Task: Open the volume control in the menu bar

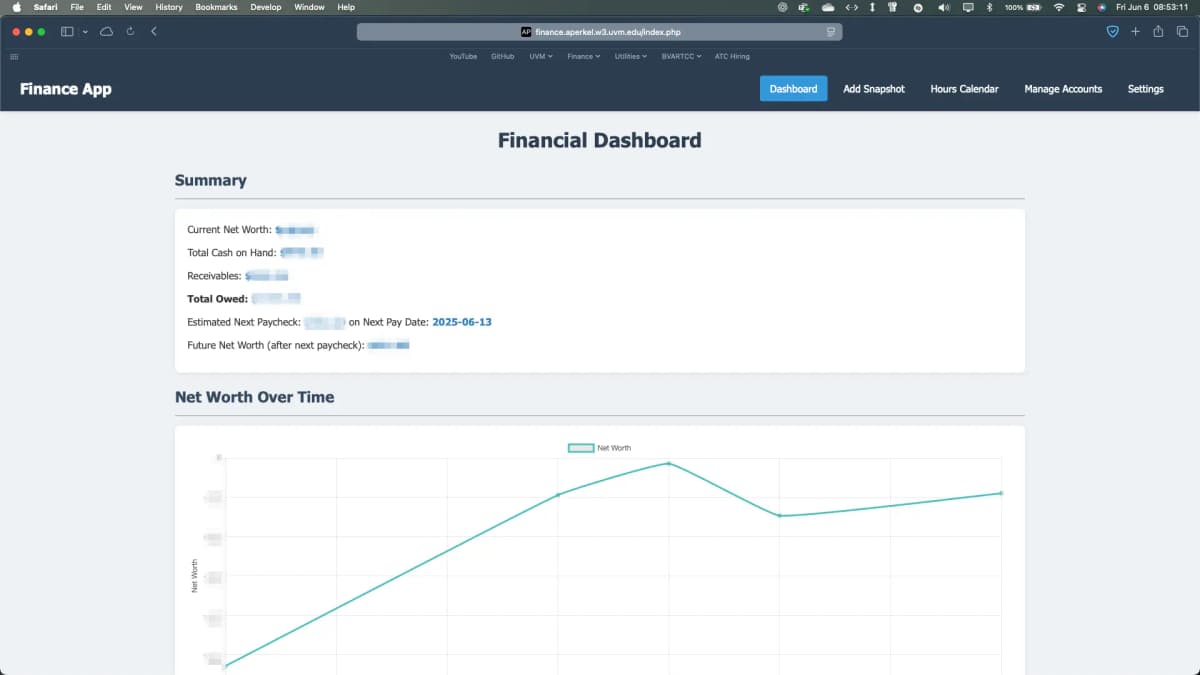Action: click(x=944, y=7)
